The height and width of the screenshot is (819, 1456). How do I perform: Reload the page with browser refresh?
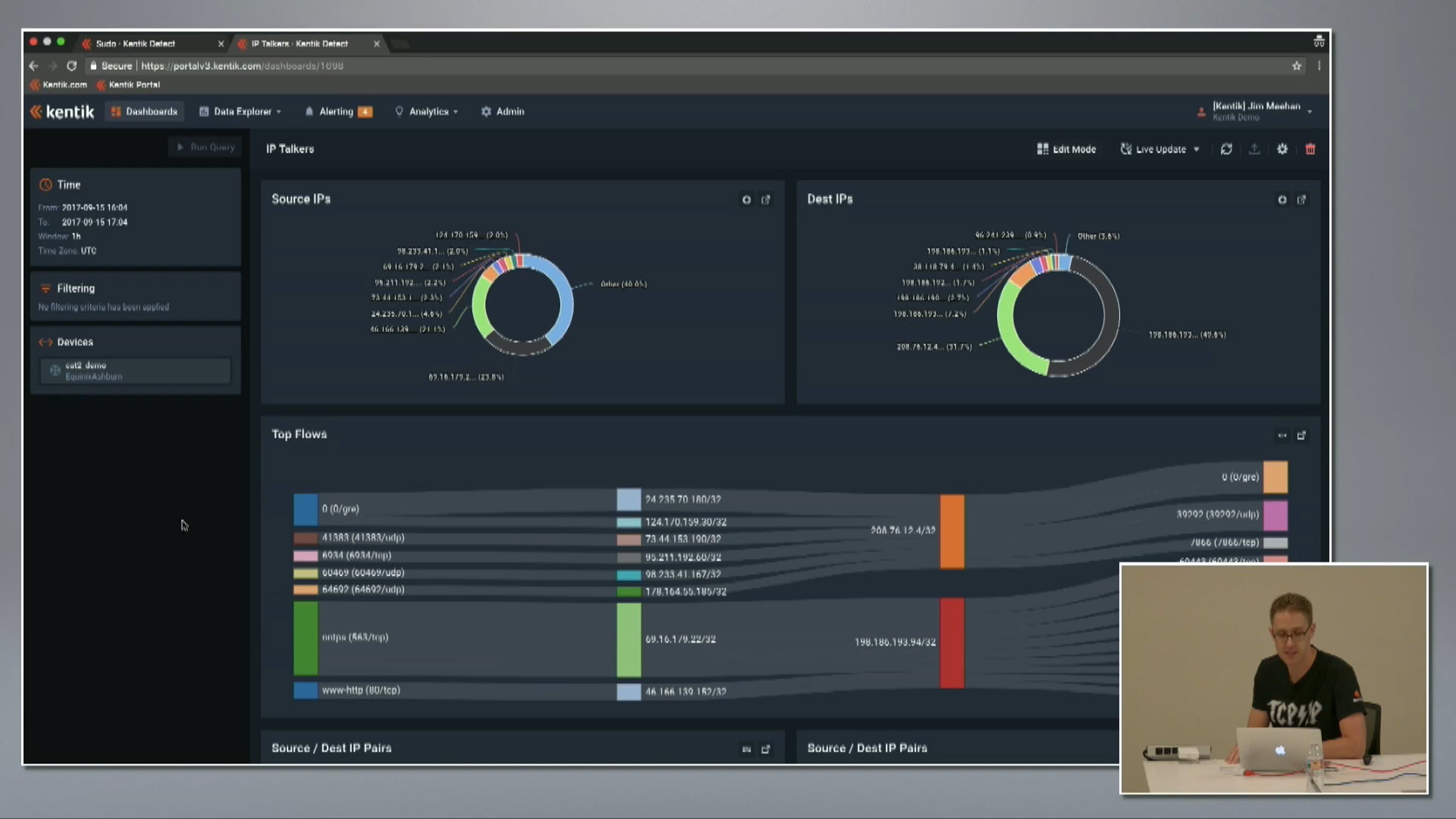(72, 66)
